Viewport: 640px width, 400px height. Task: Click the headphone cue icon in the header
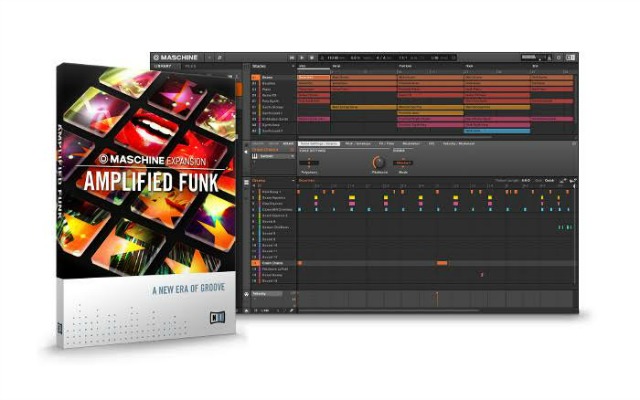coord(549,58)
